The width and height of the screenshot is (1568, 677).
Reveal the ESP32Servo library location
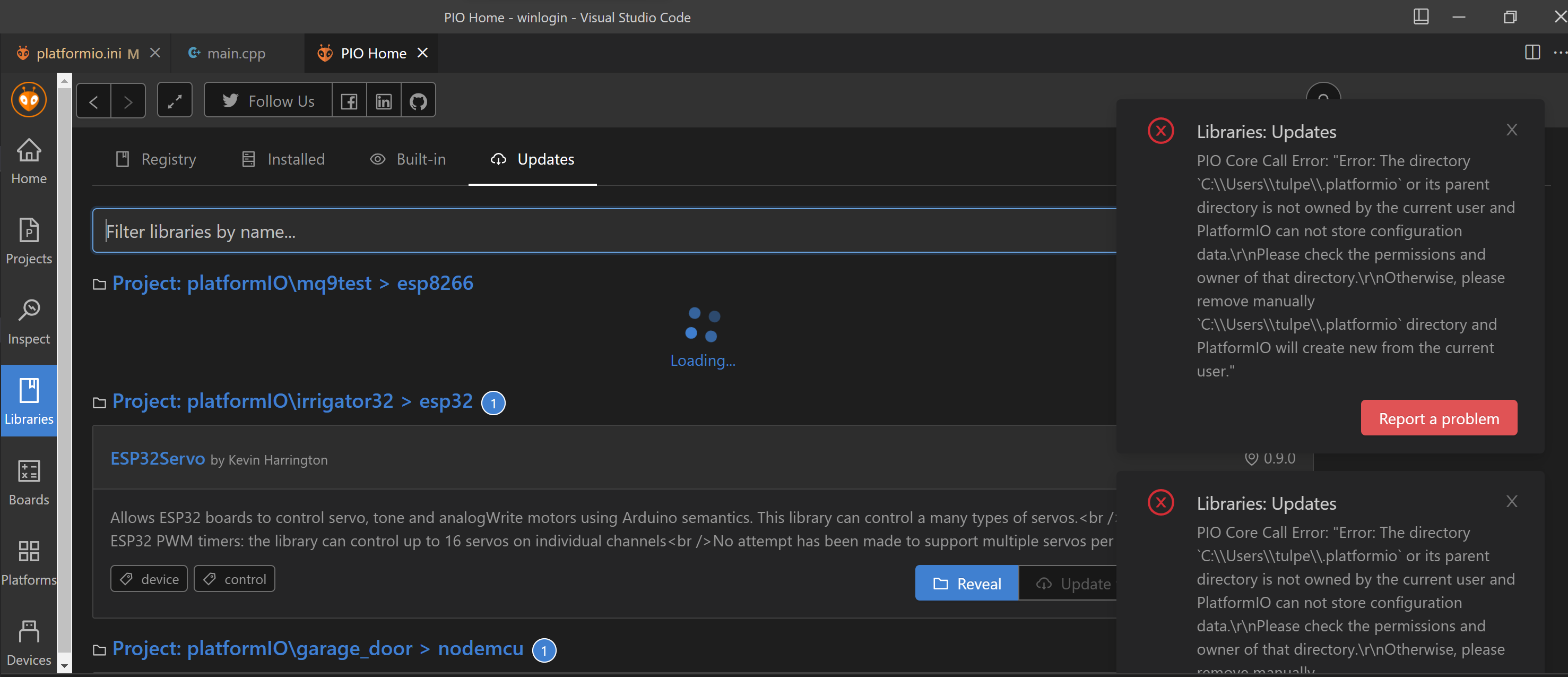tap(966, 583)
